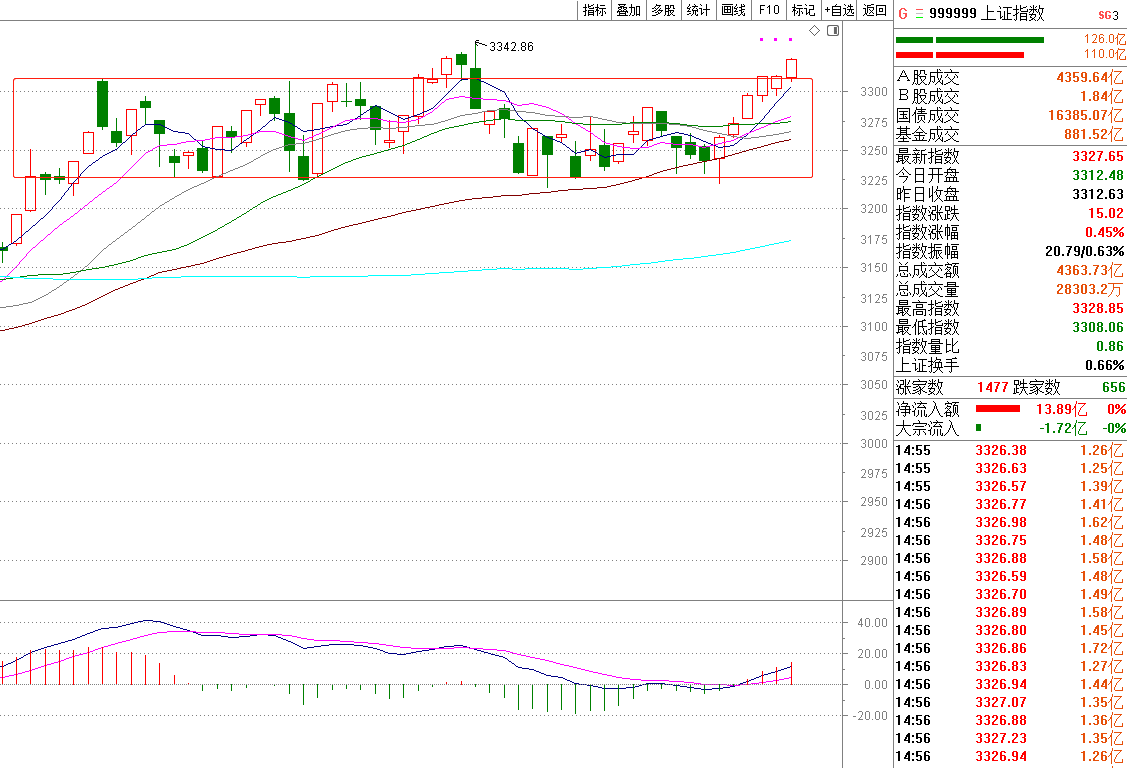Click the 3342.86 peak price label

point(511,47)
